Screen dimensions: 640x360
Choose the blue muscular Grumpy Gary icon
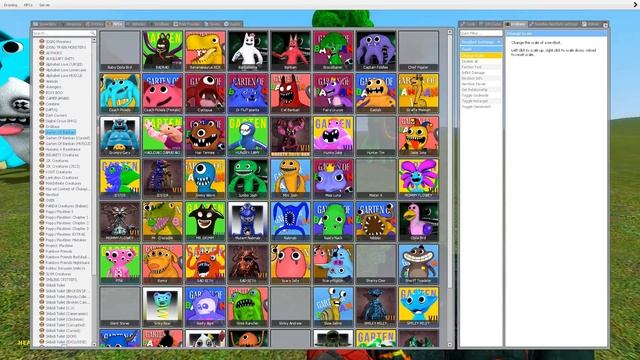(x=120, y=136)
